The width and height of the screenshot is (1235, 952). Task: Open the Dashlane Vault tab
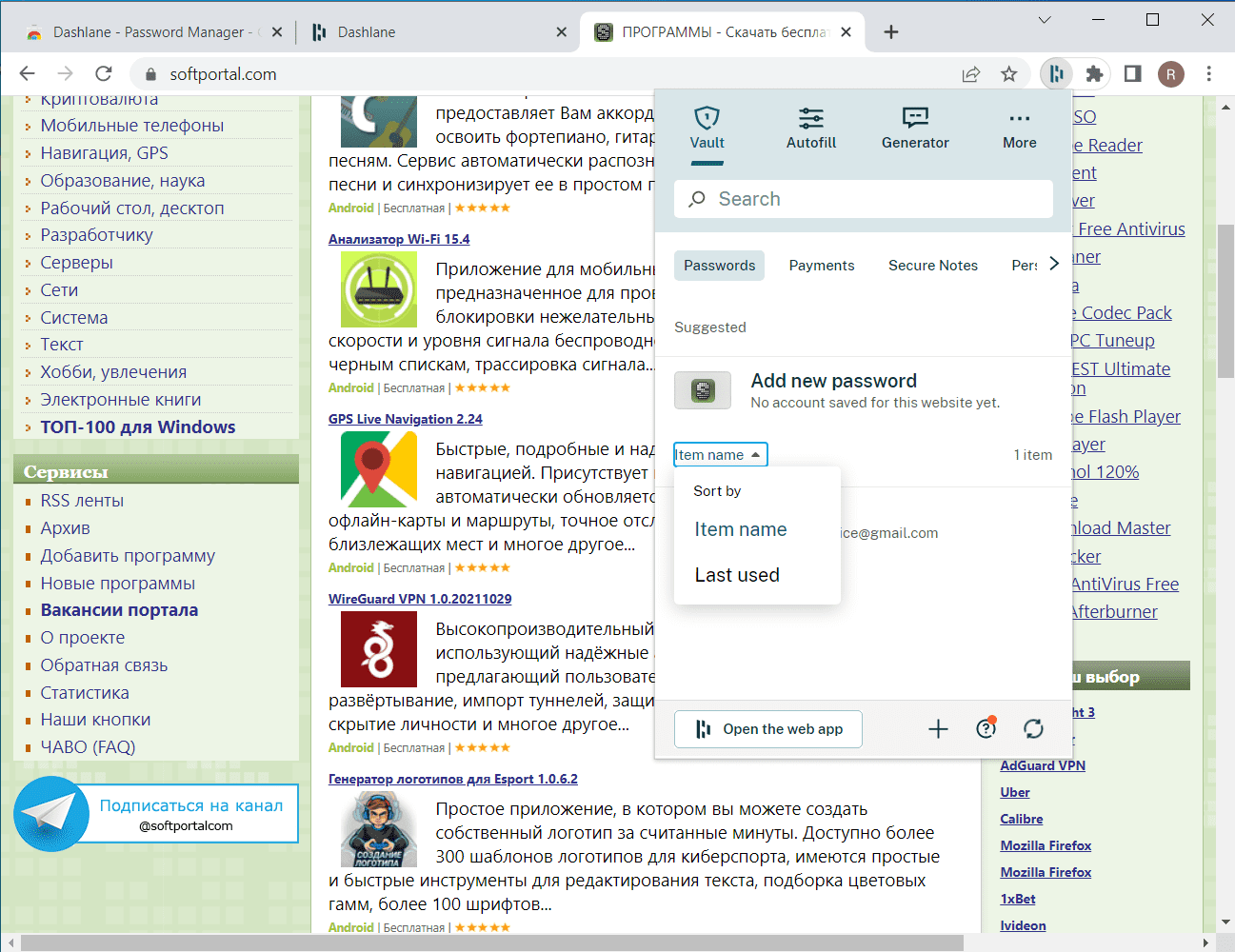pyautogui.click(x=707, y=129)
